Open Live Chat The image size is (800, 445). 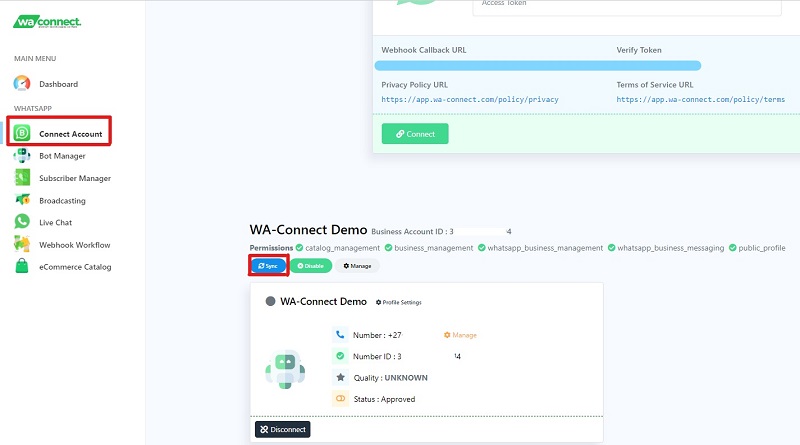[x=56, y=222]
